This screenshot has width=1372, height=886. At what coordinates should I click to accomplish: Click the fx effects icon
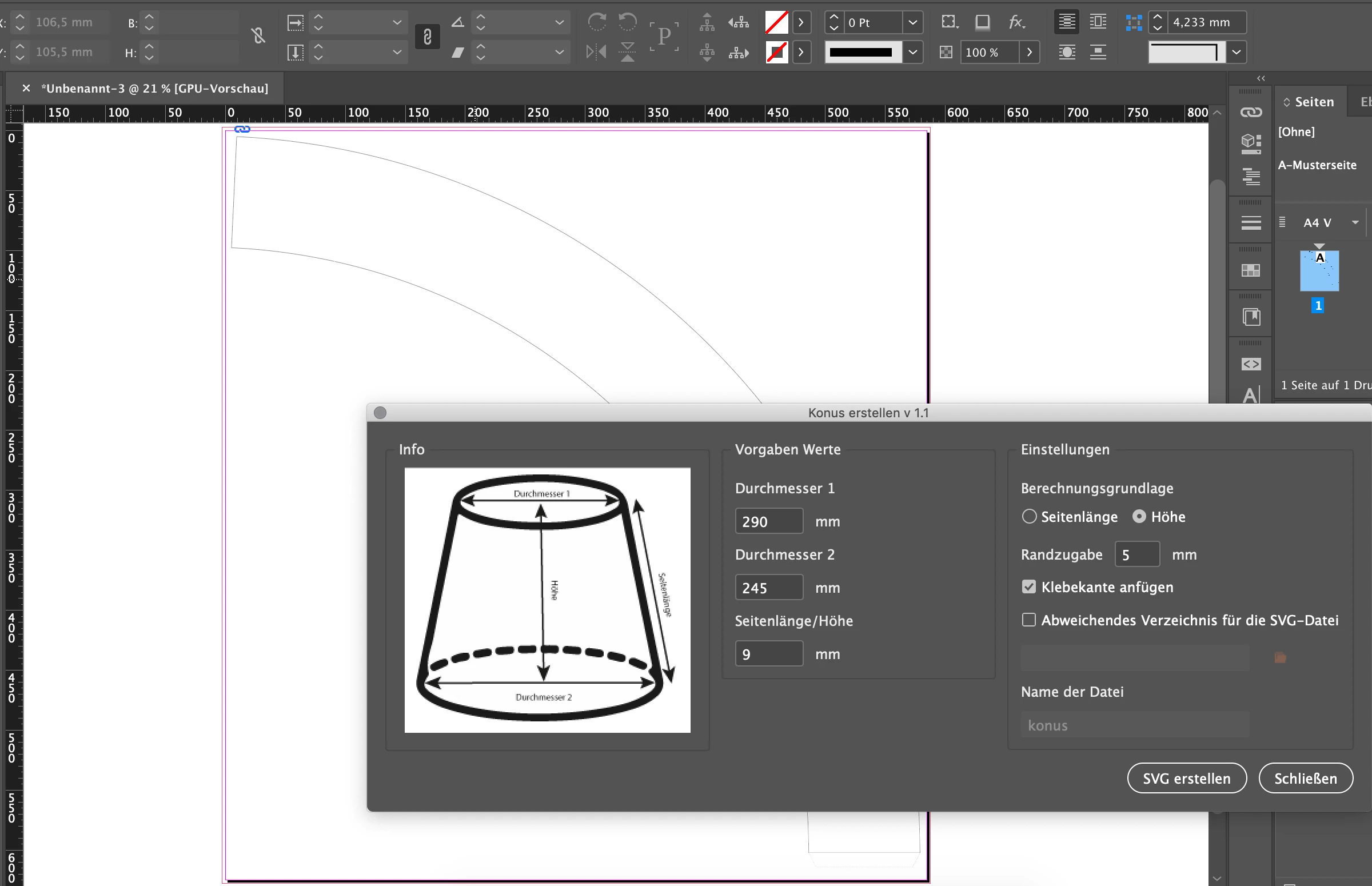1016,22
